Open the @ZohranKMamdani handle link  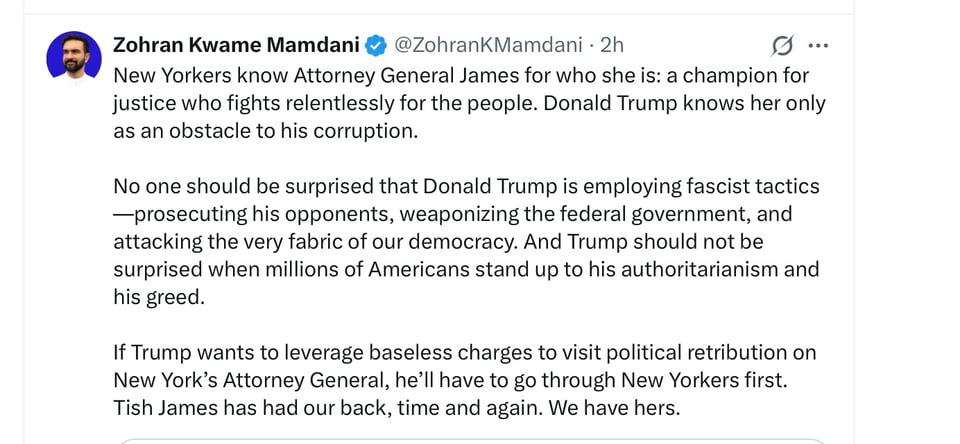(487, 45)
